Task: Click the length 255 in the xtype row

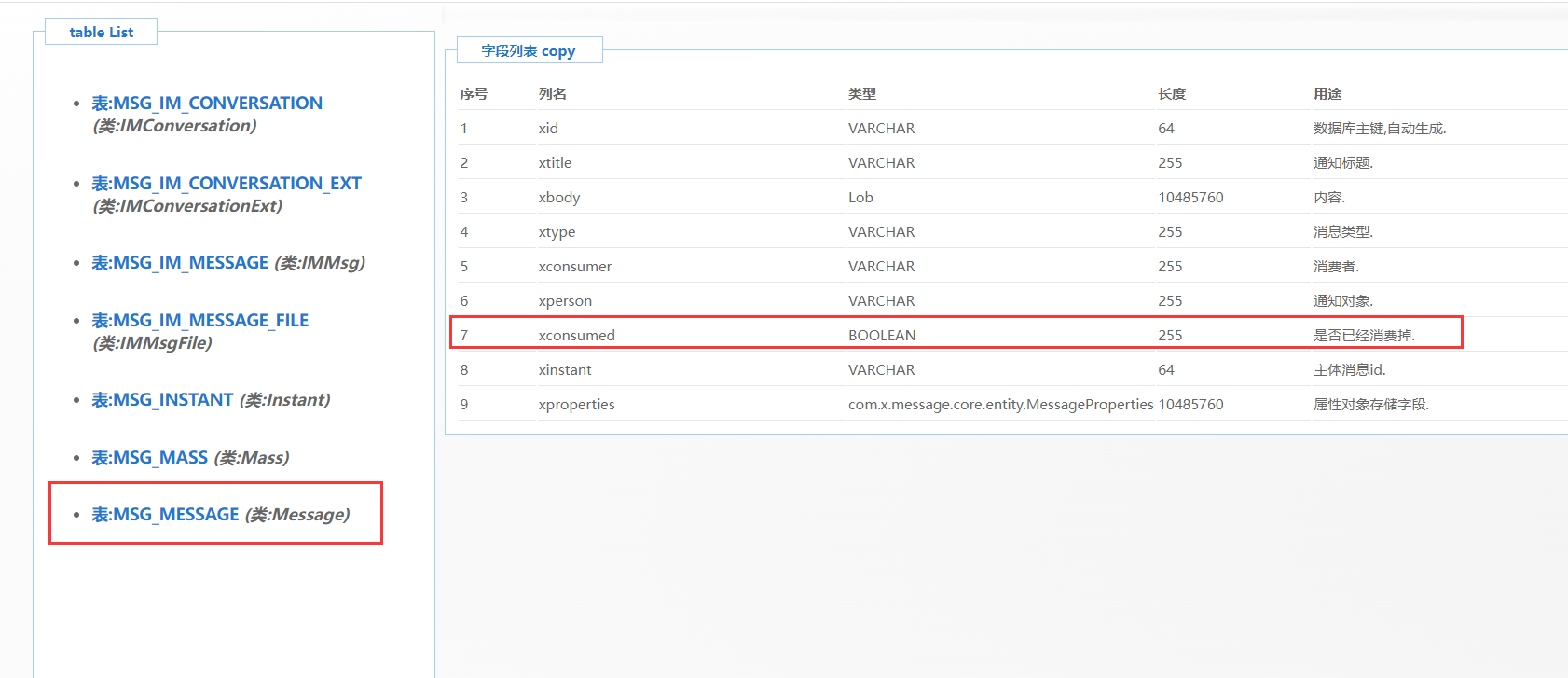Action: (1170, 232)
